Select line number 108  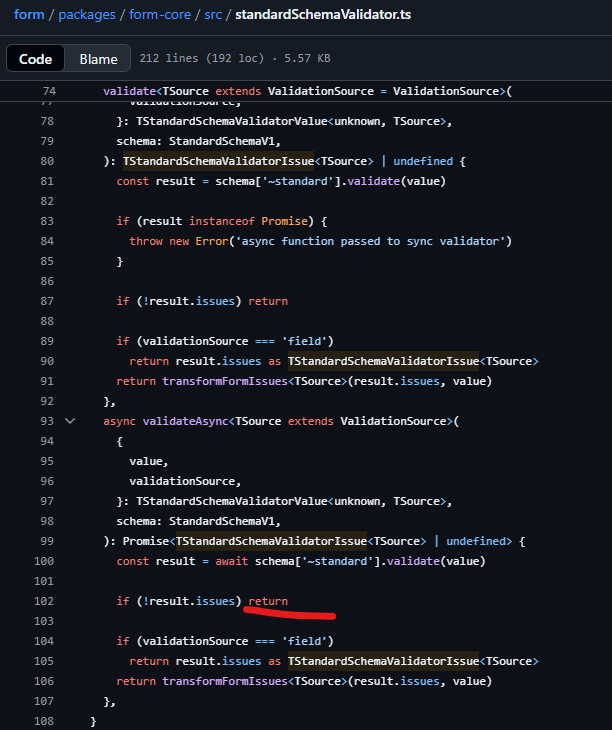pos(44,721)
